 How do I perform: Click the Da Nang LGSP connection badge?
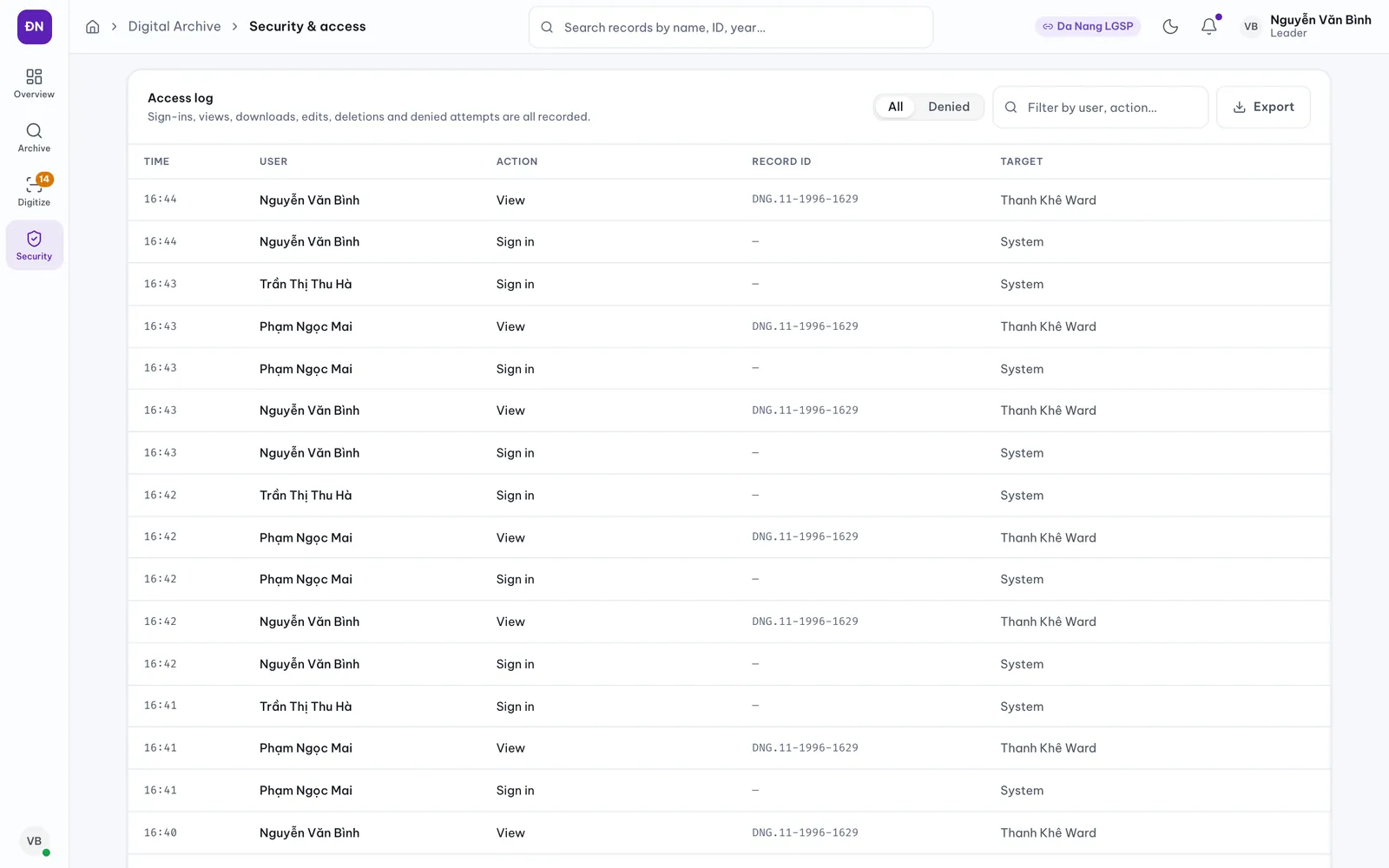(1088, 27)
